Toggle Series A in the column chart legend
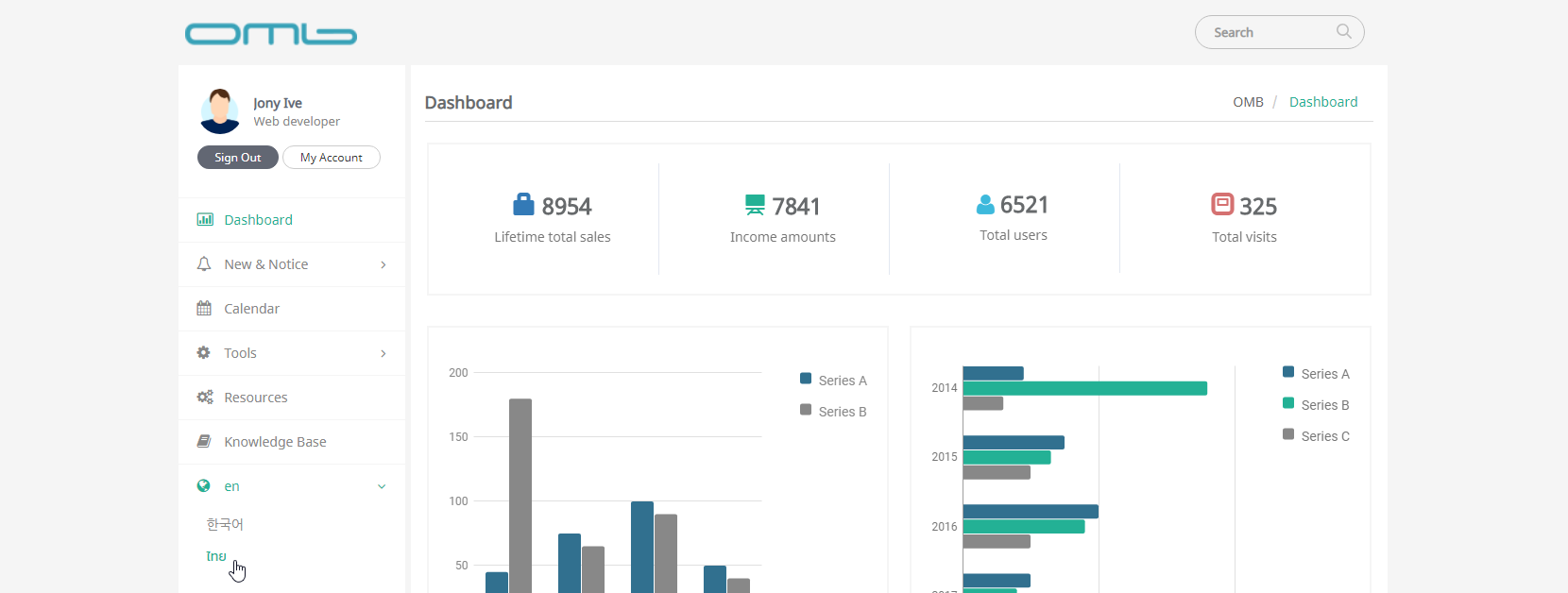This screenshot has height=593, width=1568. point(833,381)
